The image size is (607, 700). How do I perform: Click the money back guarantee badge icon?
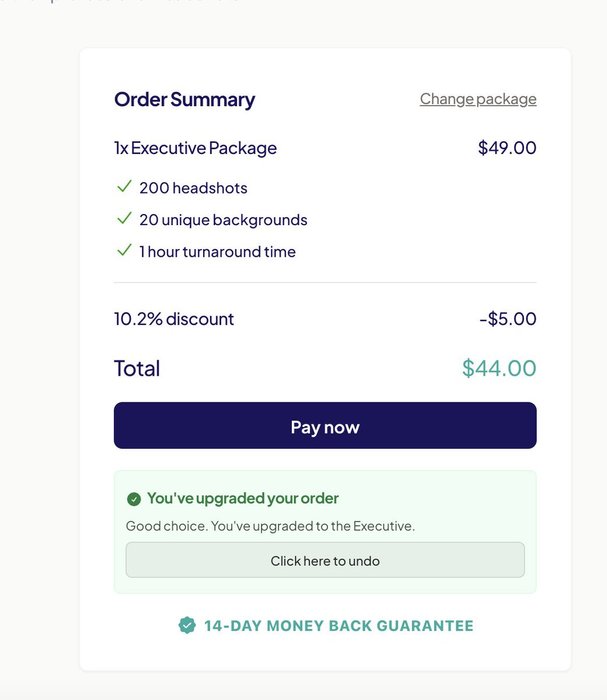186,625
